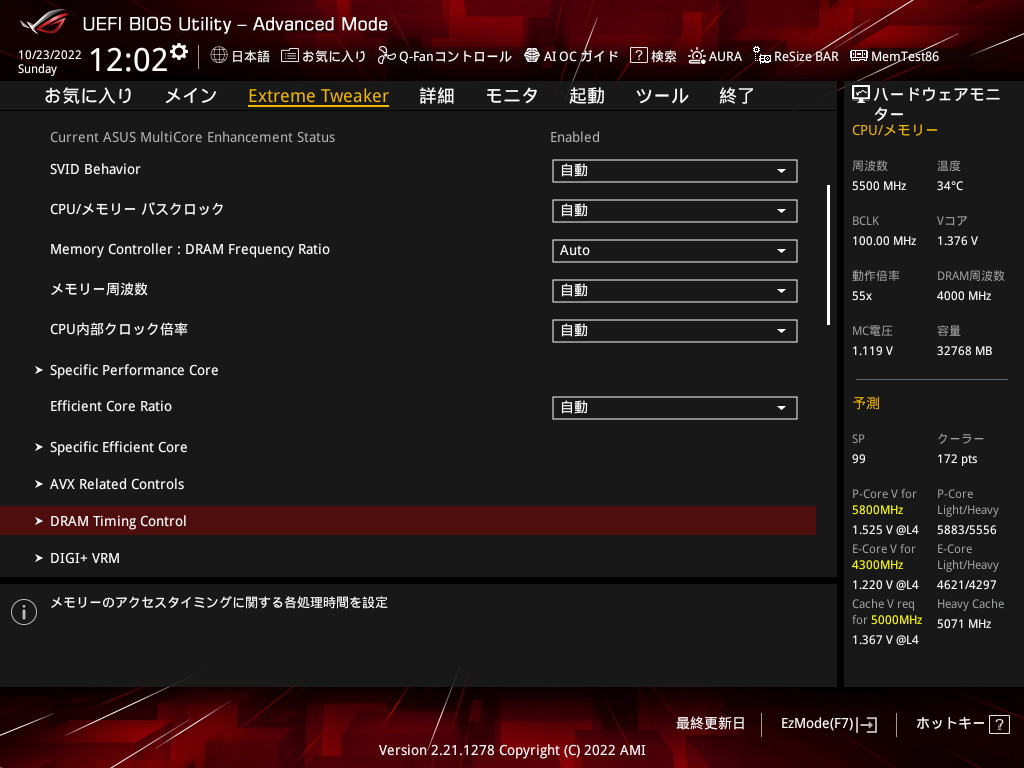Click 1.376 V Vcore value
Image resolution: width=1024 pixels, height=768 pixels.
[957, 241]
